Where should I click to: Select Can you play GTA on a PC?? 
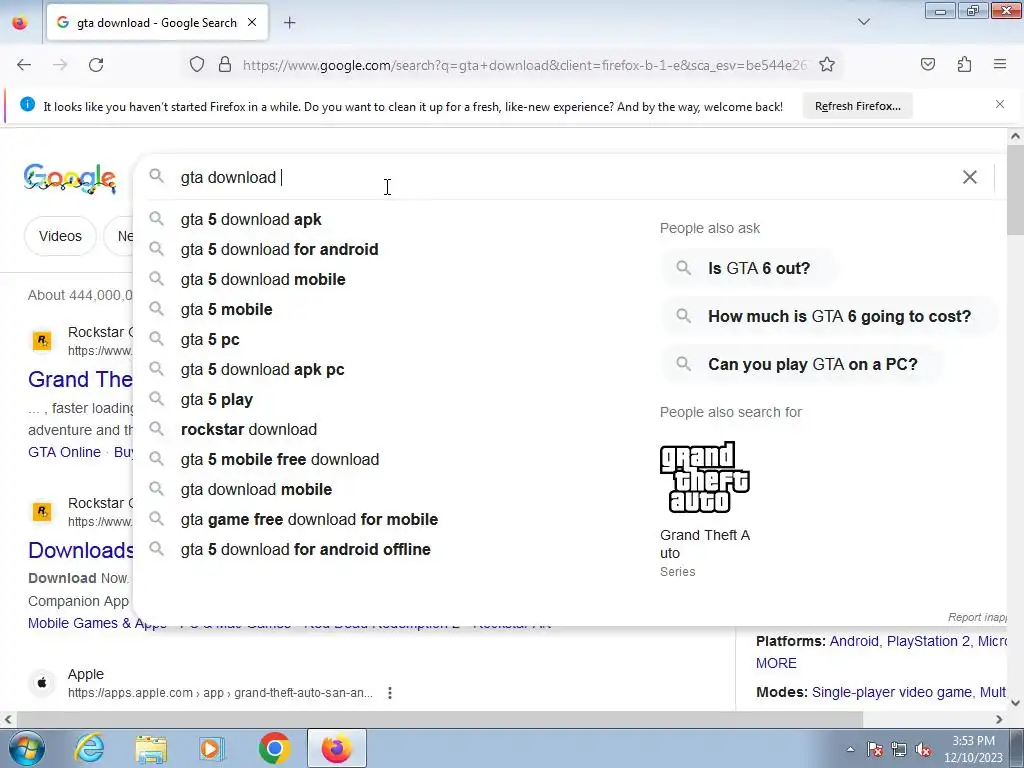click(x=803, y=364)
